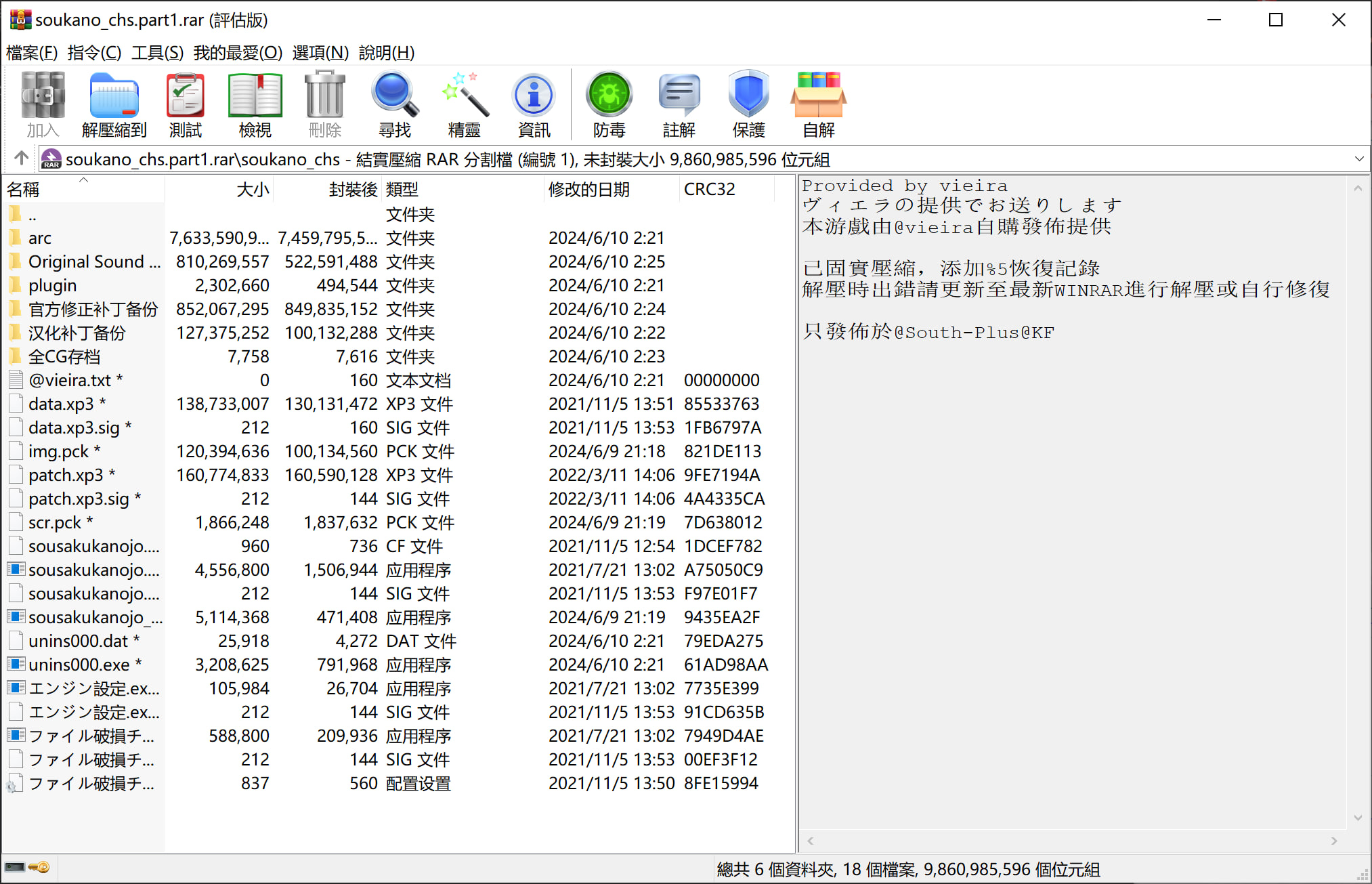Image resolution: width=1372 pixels, height=884 pixels.
Task: Select the arc folder entry
Action: pyautogui.click(x=40, y=238)
